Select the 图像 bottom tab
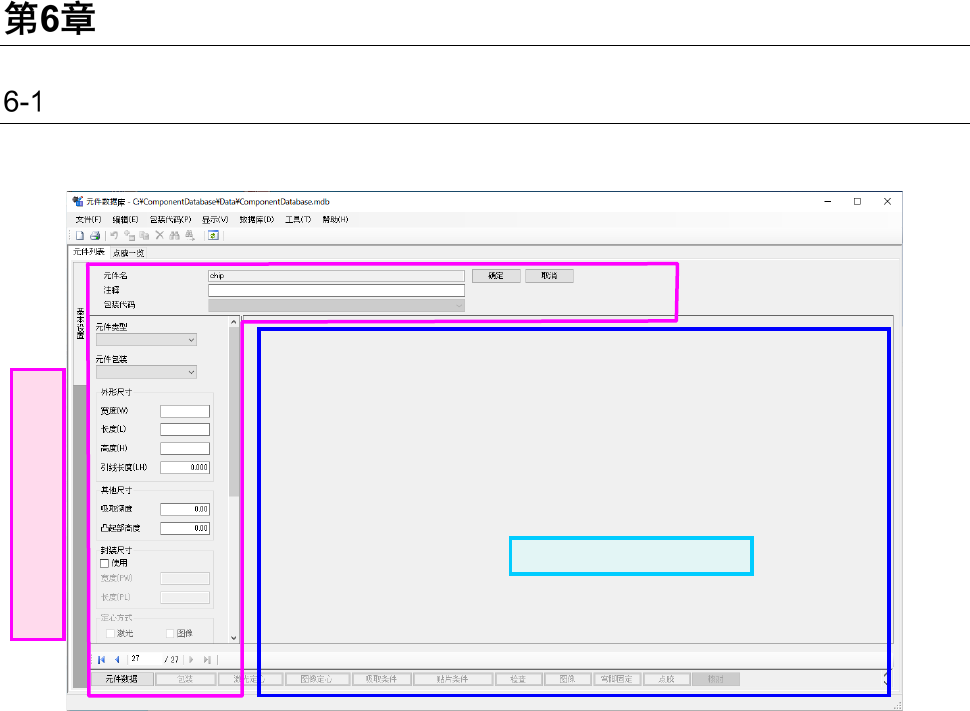The width and height of the screenshot is (970, 711). coord(567,679)
